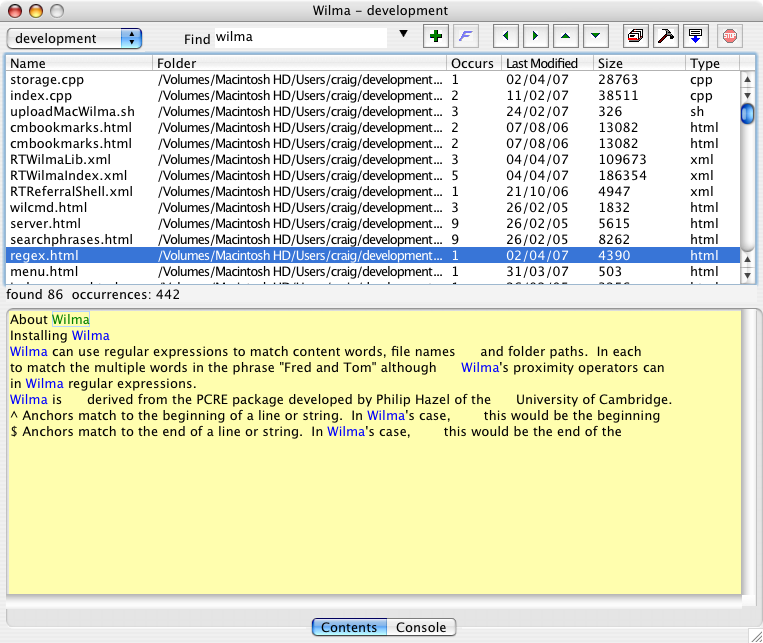This screenshot has width=763, height=643.
Task: Select the server.html row
Action: (373, 224)
